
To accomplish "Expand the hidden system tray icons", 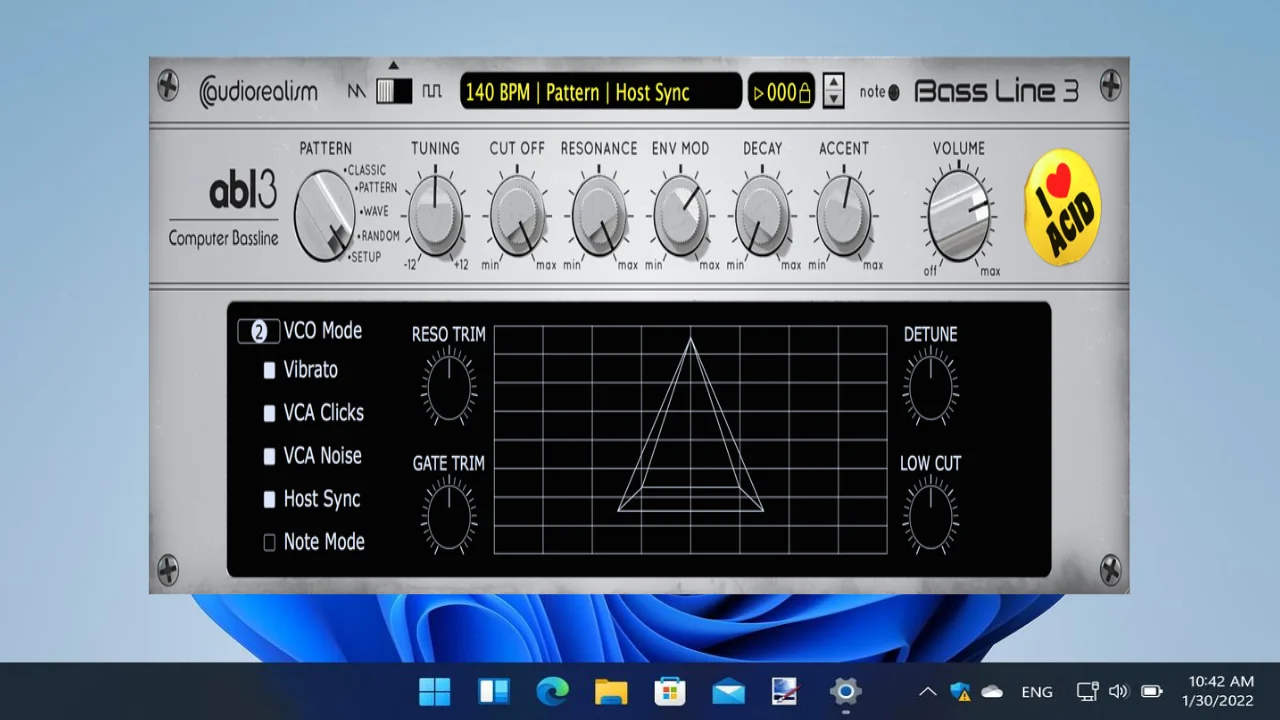I will coord(927,691).
